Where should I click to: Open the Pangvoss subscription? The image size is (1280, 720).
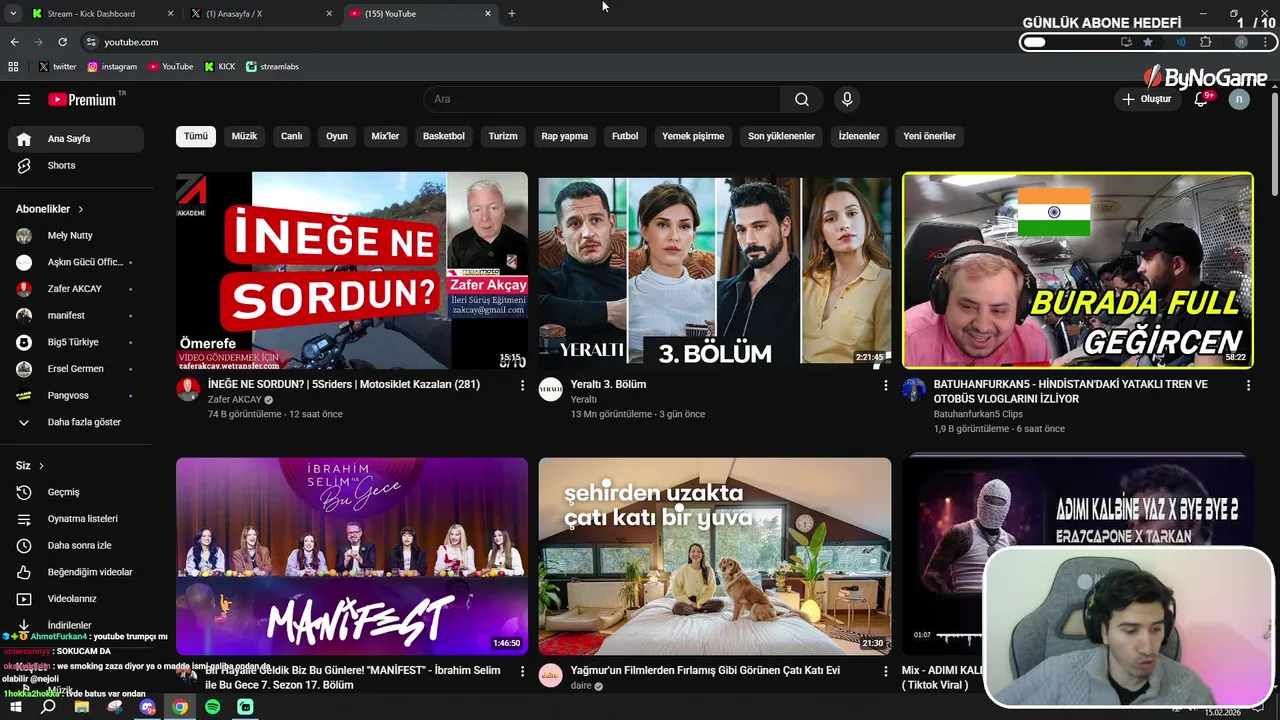pos(76,395)
